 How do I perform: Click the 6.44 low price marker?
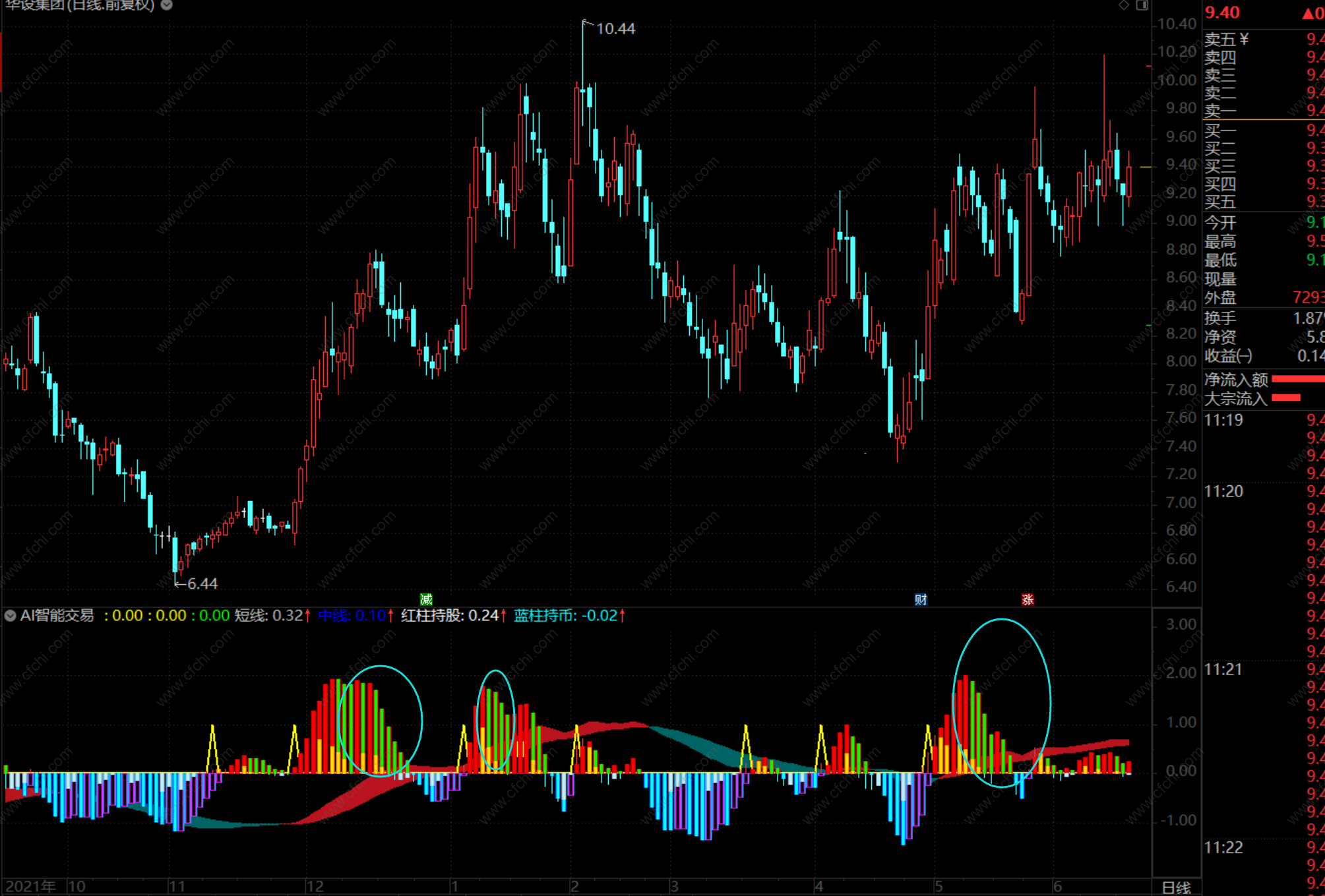(x=201, y=583)
